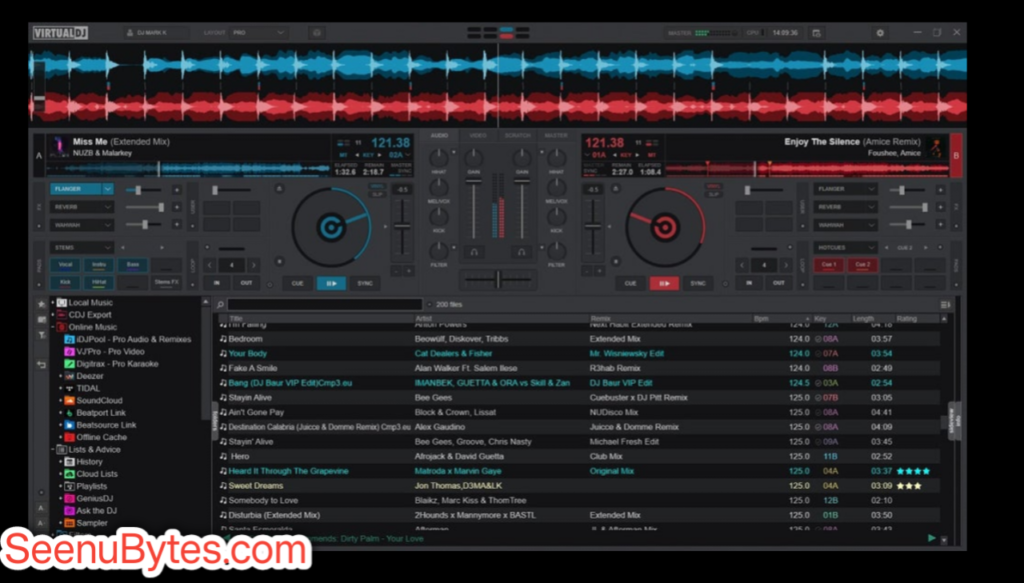The height and width of the screenshot is (583, 1024).
Task: Sort by Artist column header
Action: point(423,319)
